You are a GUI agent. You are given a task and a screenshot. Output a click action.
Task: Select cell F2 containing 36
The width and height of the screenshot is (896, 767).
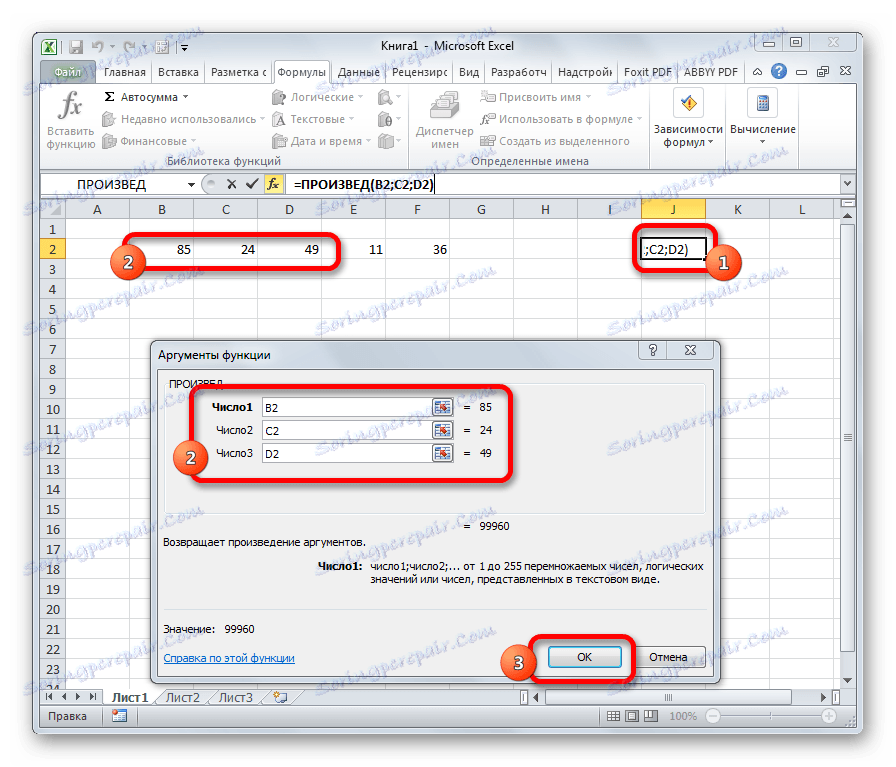pyautogui.click(x=418, y=250)
